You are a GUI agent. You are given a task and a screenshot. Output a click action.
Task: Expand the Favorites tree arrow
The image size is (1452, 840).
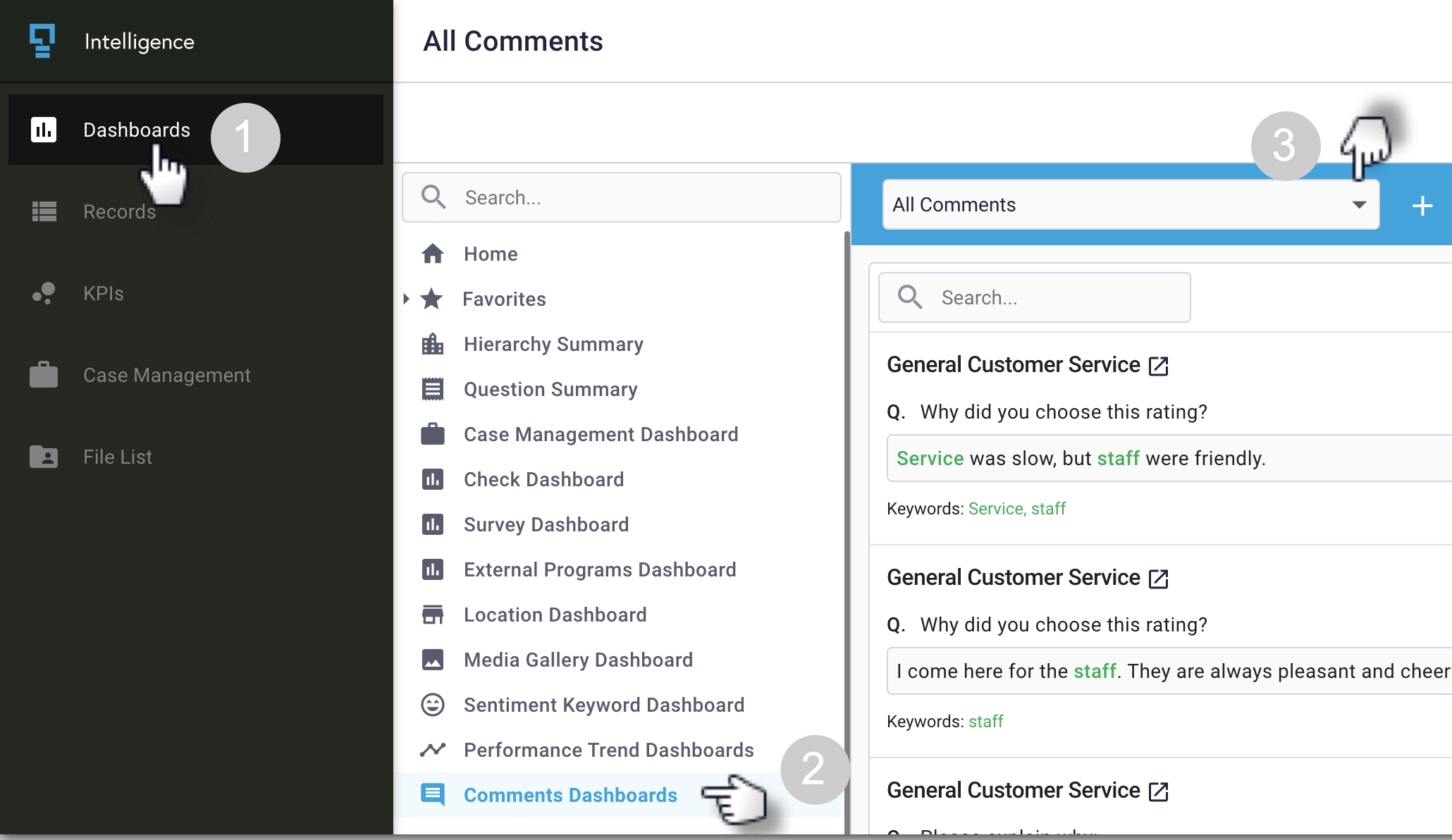(406, 299)
